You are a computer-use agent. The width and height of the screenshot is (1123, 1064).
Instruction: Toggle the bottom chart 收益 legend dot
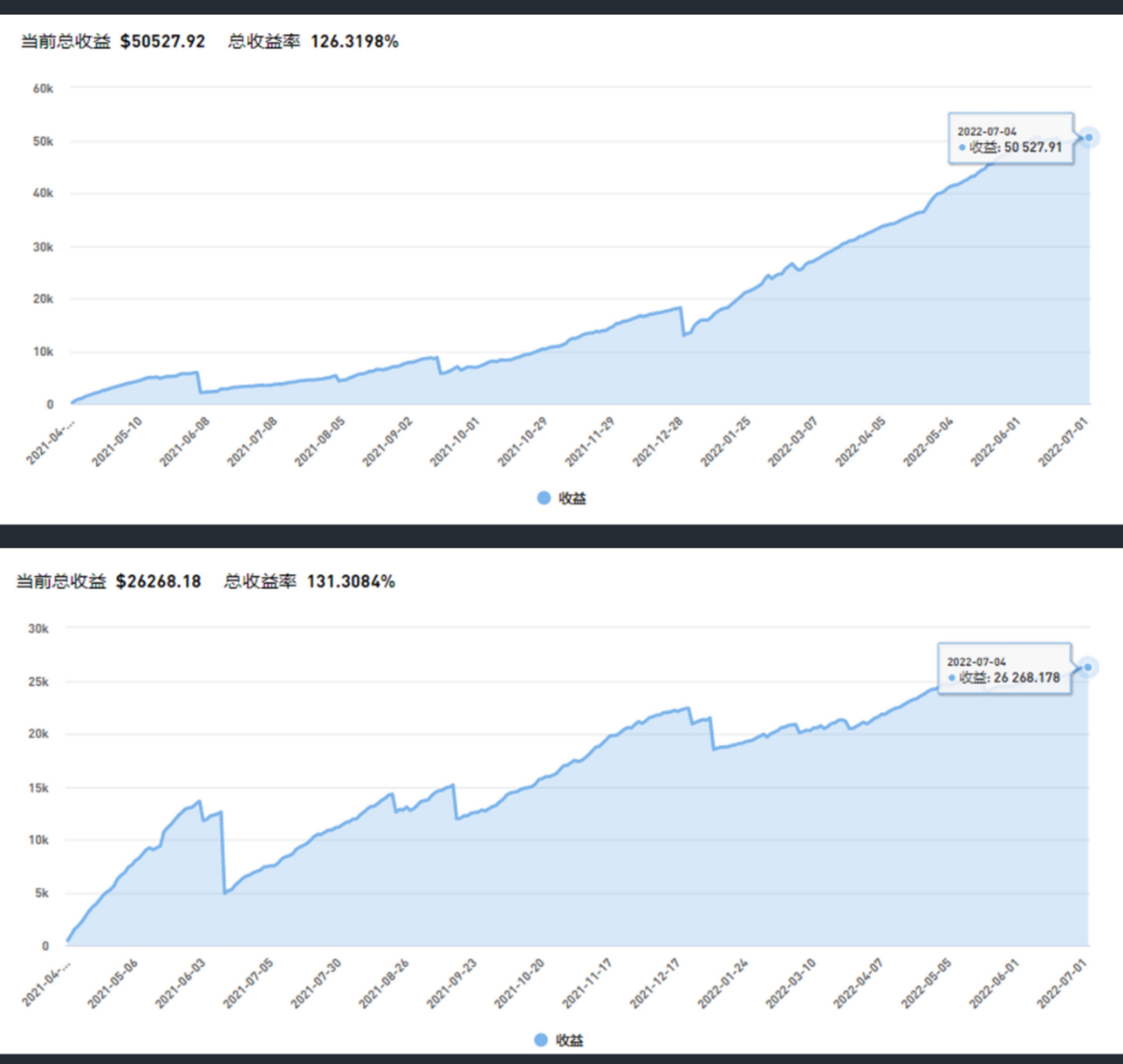pyautogui.click(x=541, y=1040)
